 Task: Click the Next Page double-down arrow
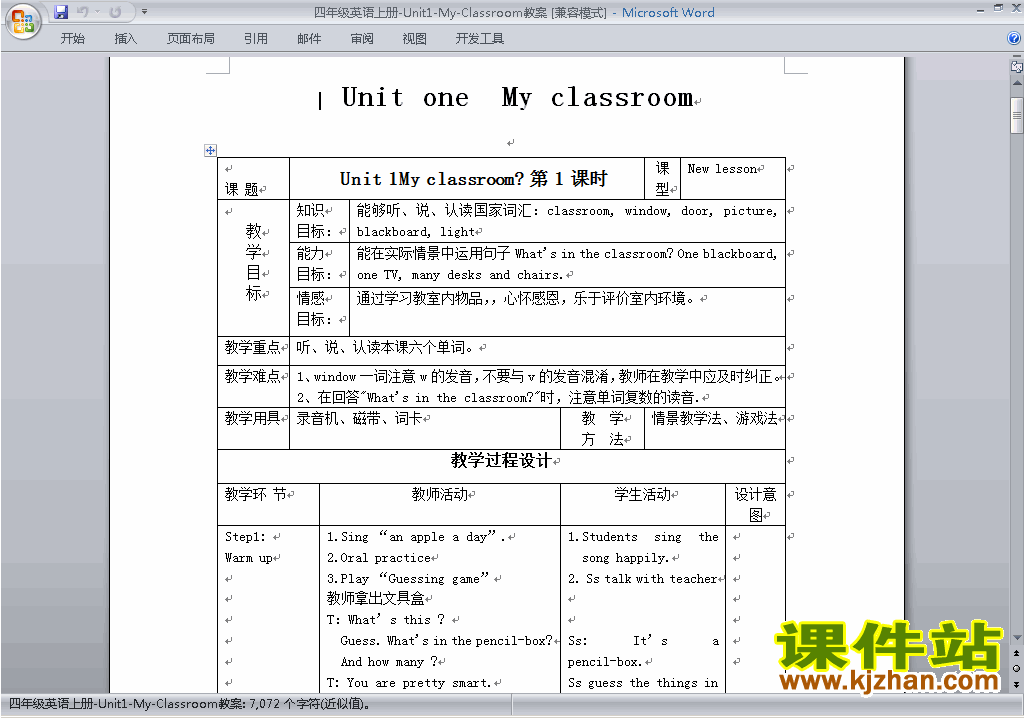[x=1016, y=684]
